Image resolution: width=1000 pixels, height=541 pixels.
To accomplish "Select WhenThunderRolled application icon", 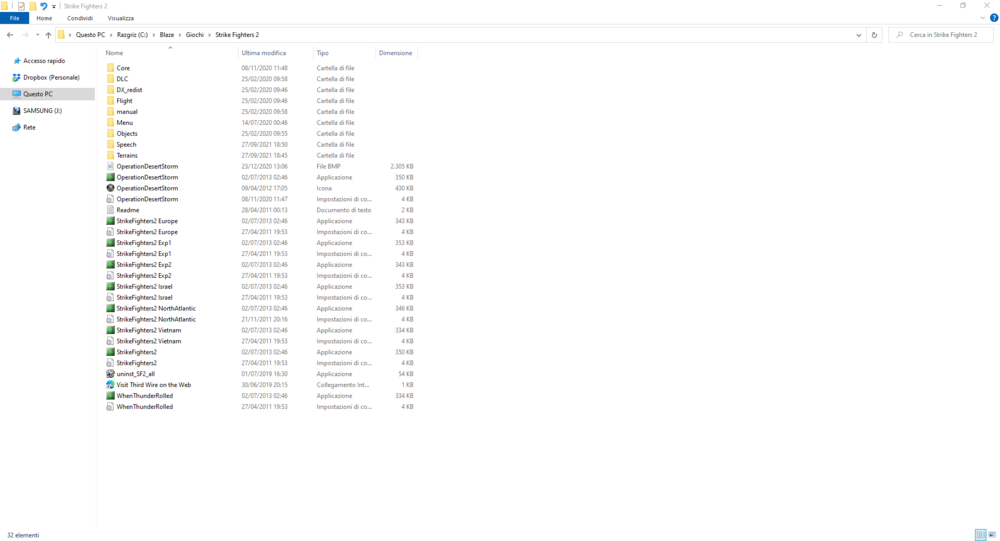I will coord(110,396).
